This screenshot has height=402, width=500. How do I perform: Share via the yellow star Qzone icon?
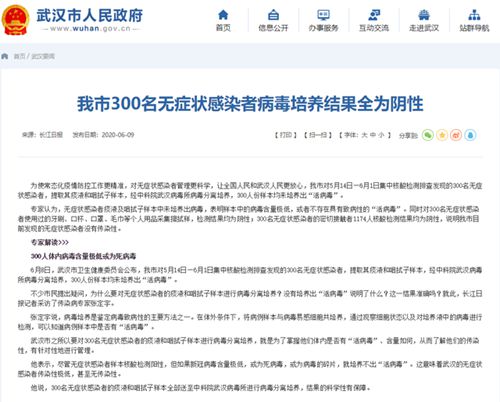(x=442, y=135)
